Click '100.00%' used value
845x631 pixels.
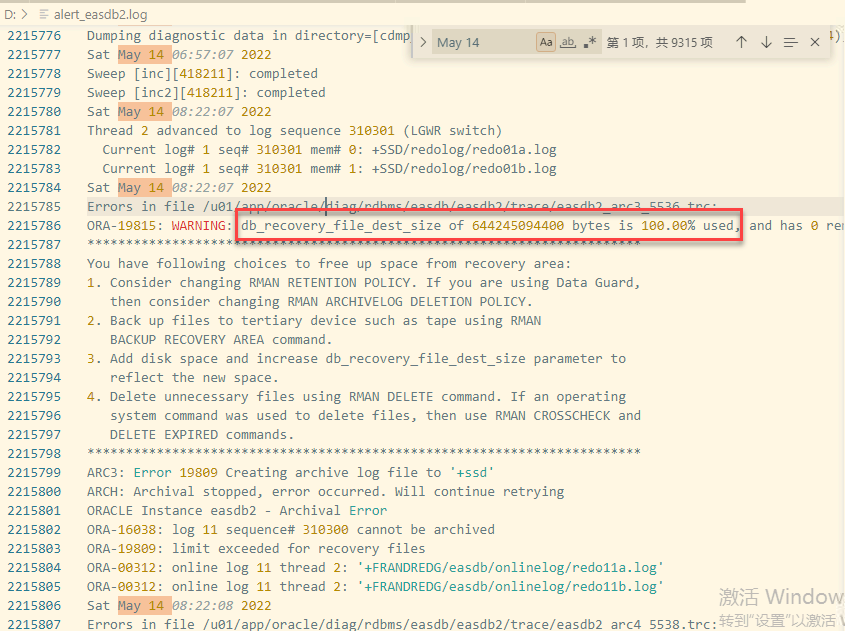click(x=668, y=226)
